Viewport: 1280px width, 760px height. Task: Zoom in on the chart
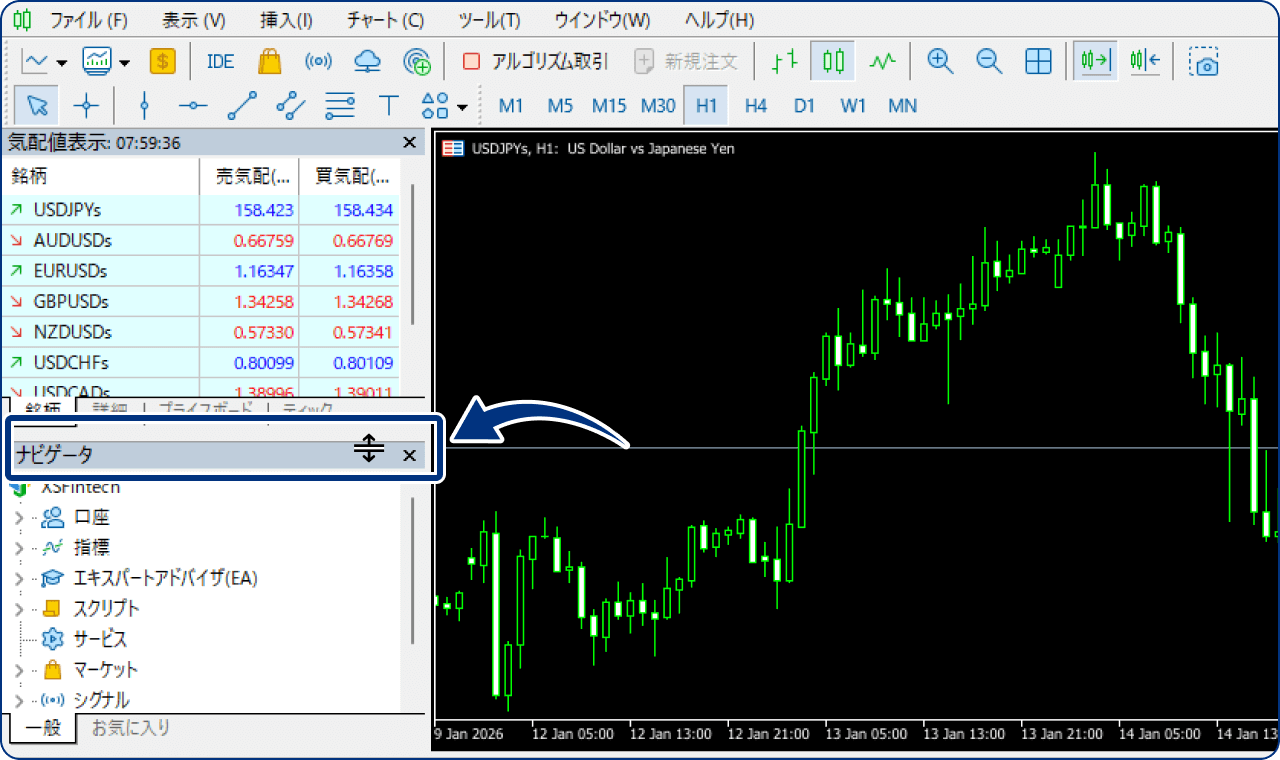pos(939,62)
